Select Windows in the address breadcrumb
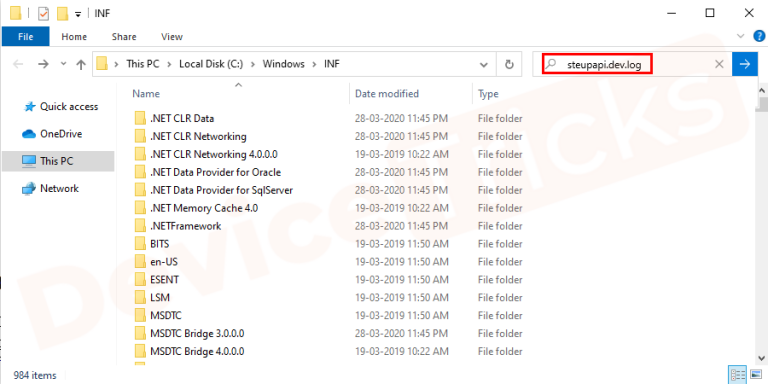The width and height of the screenshot is (768, 384). [284, 64]
